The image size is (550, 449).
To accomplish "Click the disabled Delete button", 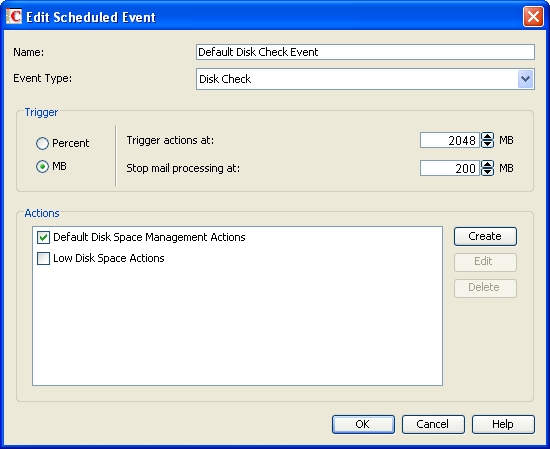I will click(x=485, y=288).
